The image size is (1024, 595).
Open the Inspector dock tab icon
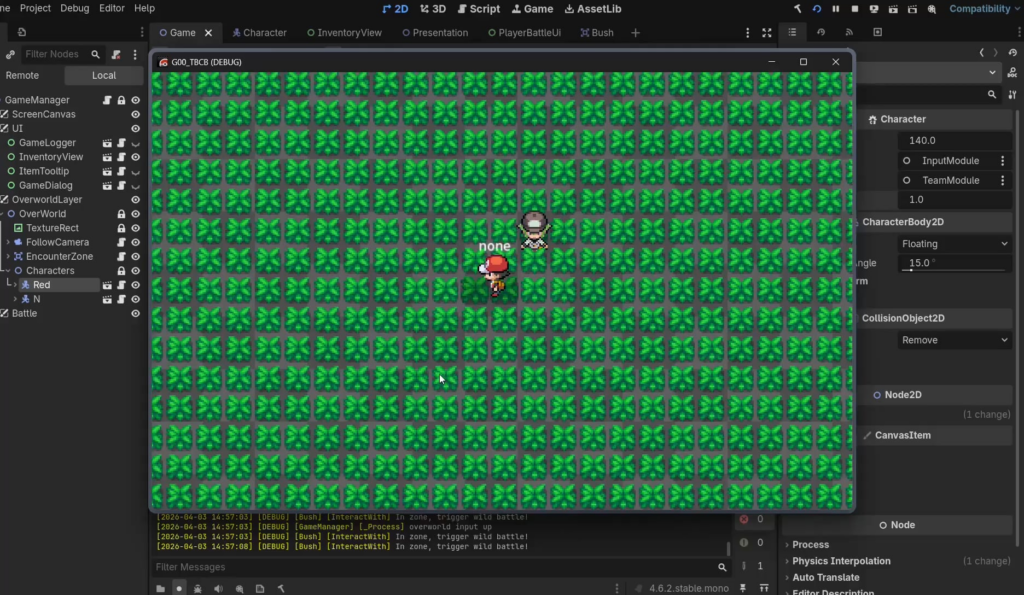792,32
